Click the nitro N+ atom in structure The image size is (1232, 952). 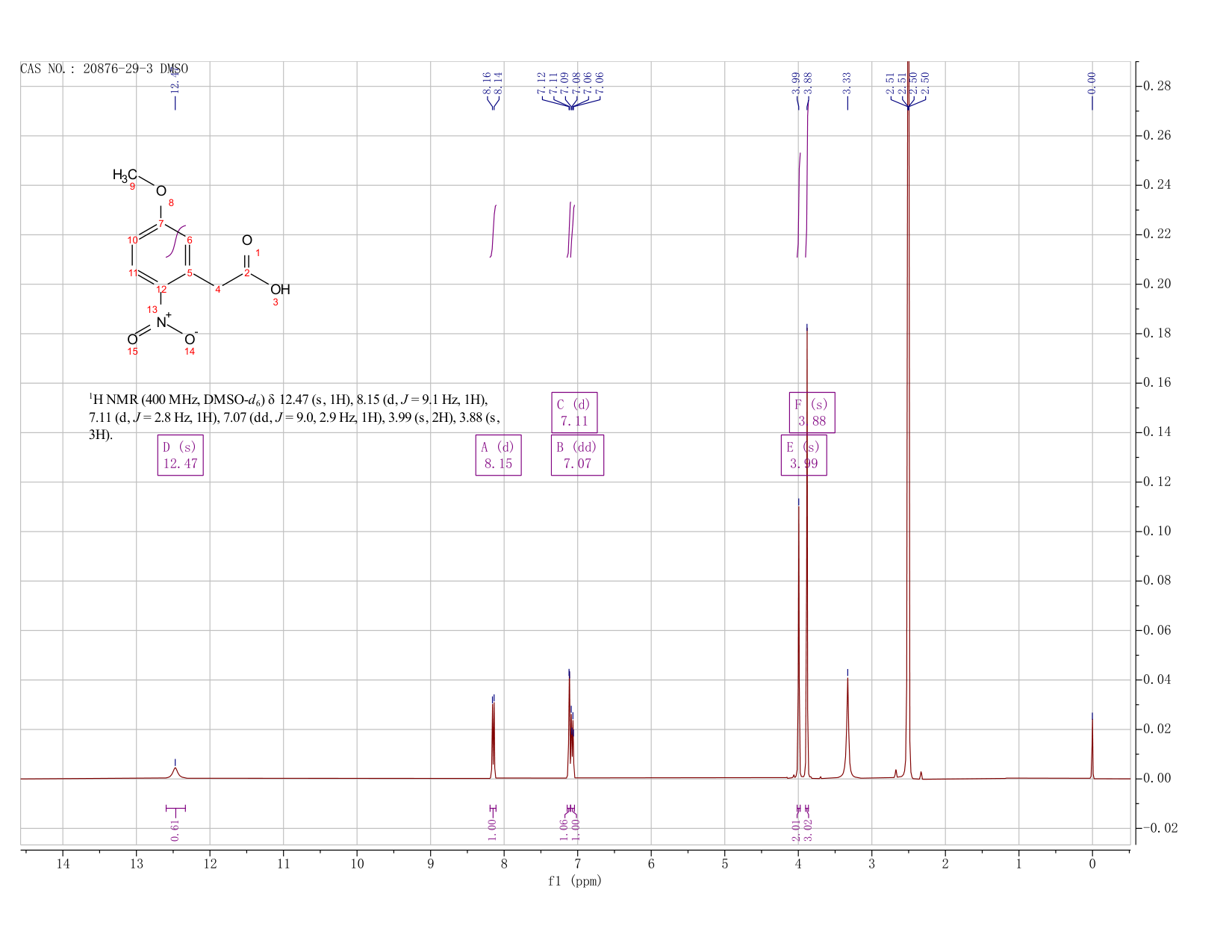[x=162, y=322]
